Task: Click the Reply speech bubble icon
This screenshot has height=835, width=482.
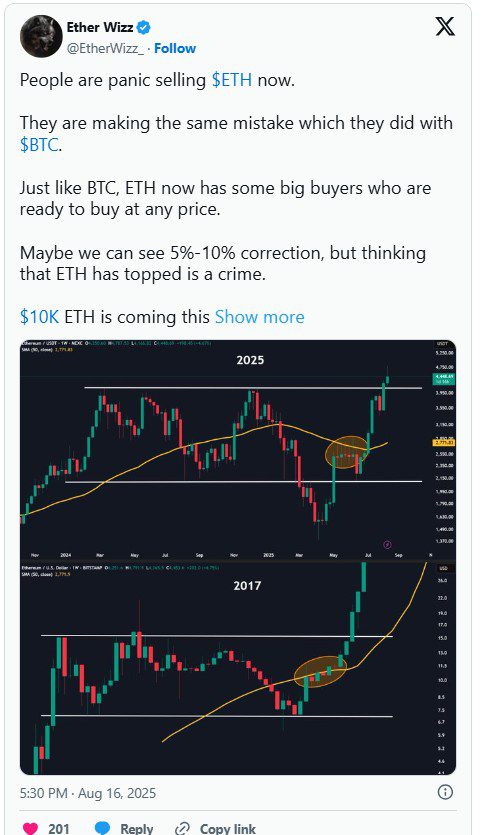Action: 102,828
